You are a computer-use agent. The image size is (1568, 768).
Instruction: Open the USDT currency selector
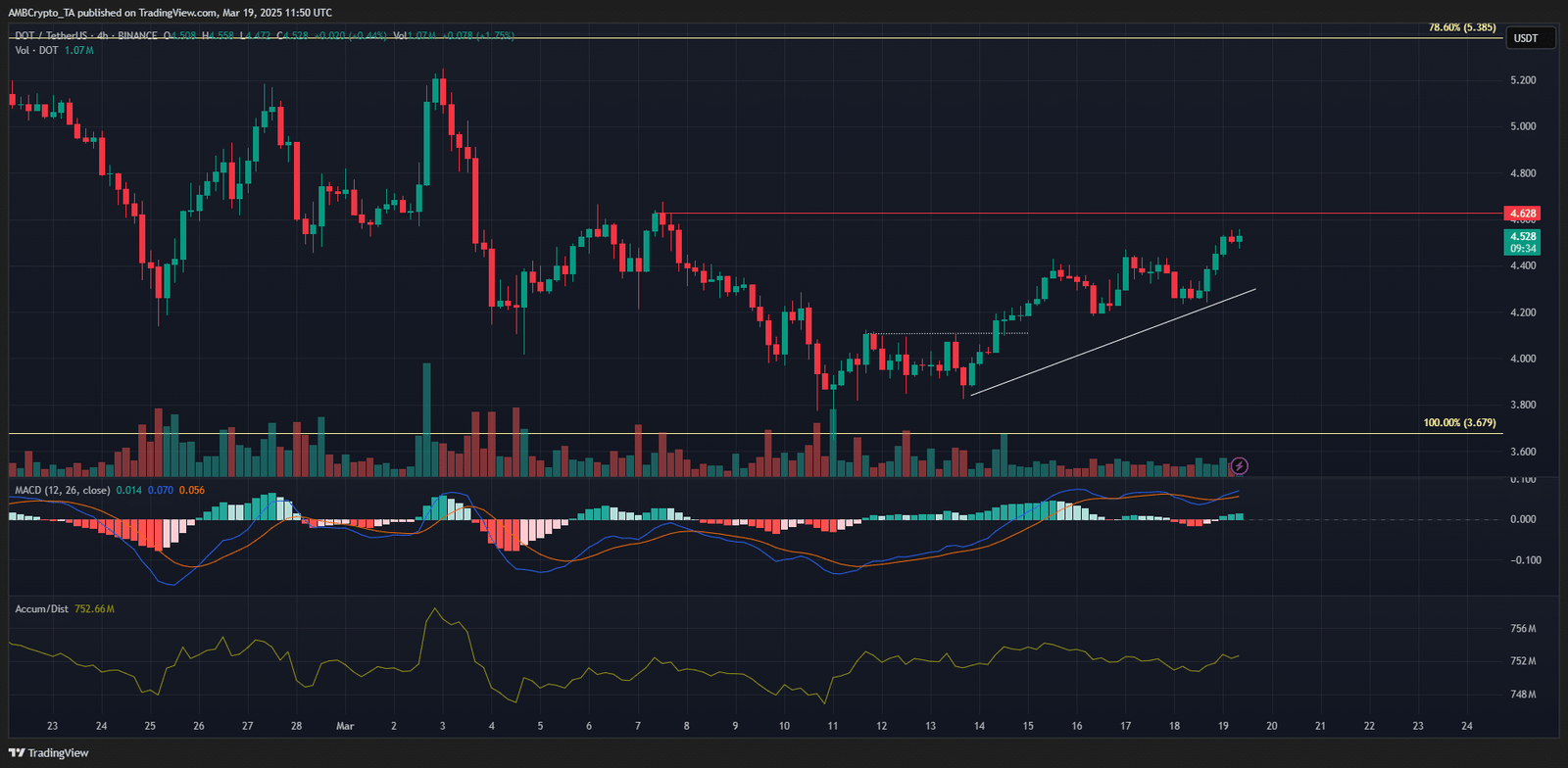click(x=1526, y=38)
